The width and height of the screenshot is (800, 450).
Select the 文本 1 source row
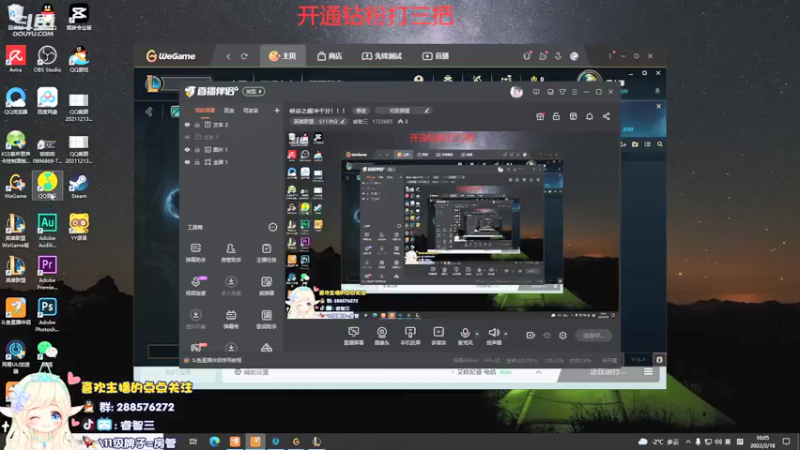coord(233,137)
